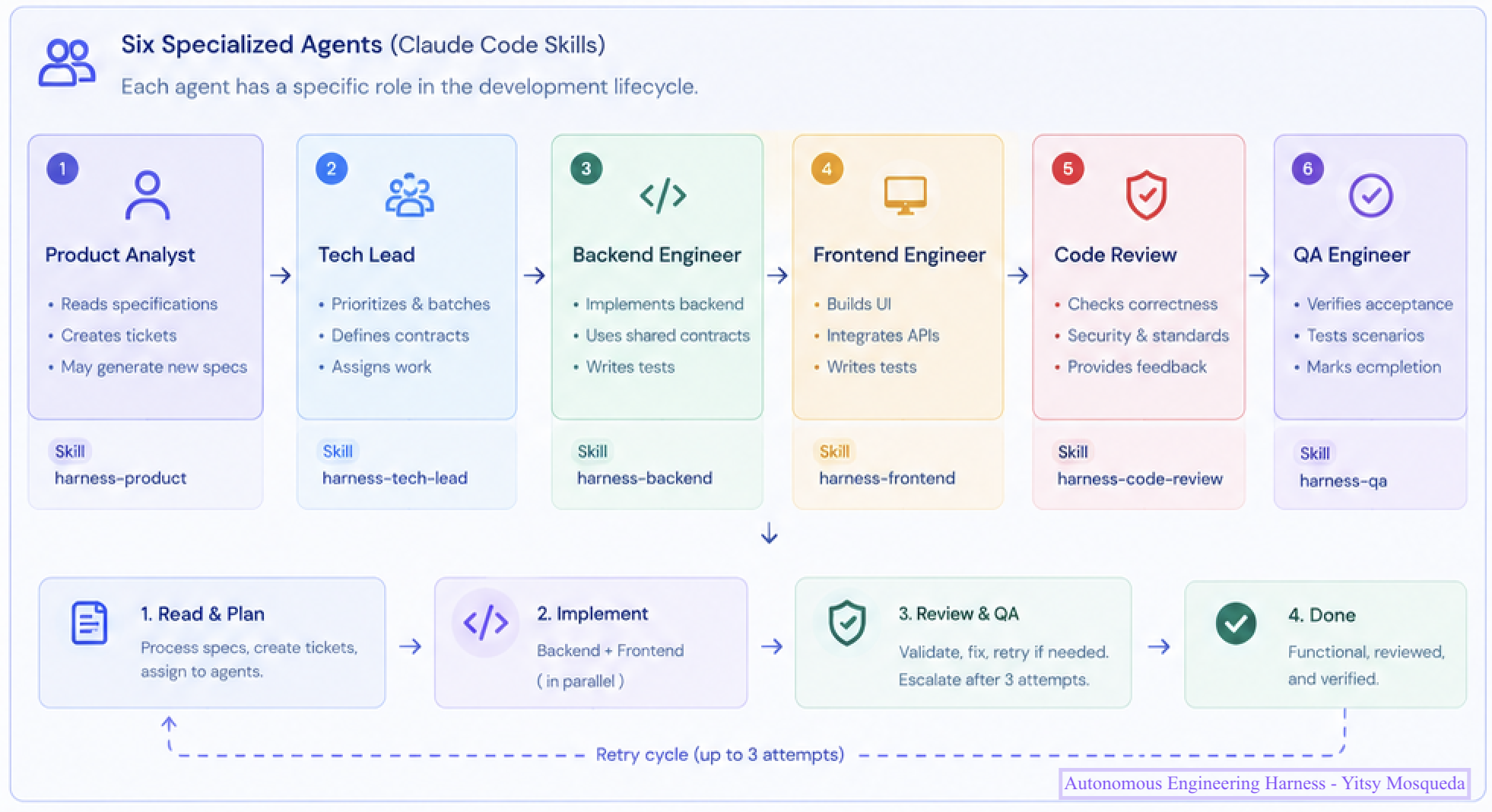Click the Read & Plan document icon
Screen dimensions: 1492x812
[89, 623]
